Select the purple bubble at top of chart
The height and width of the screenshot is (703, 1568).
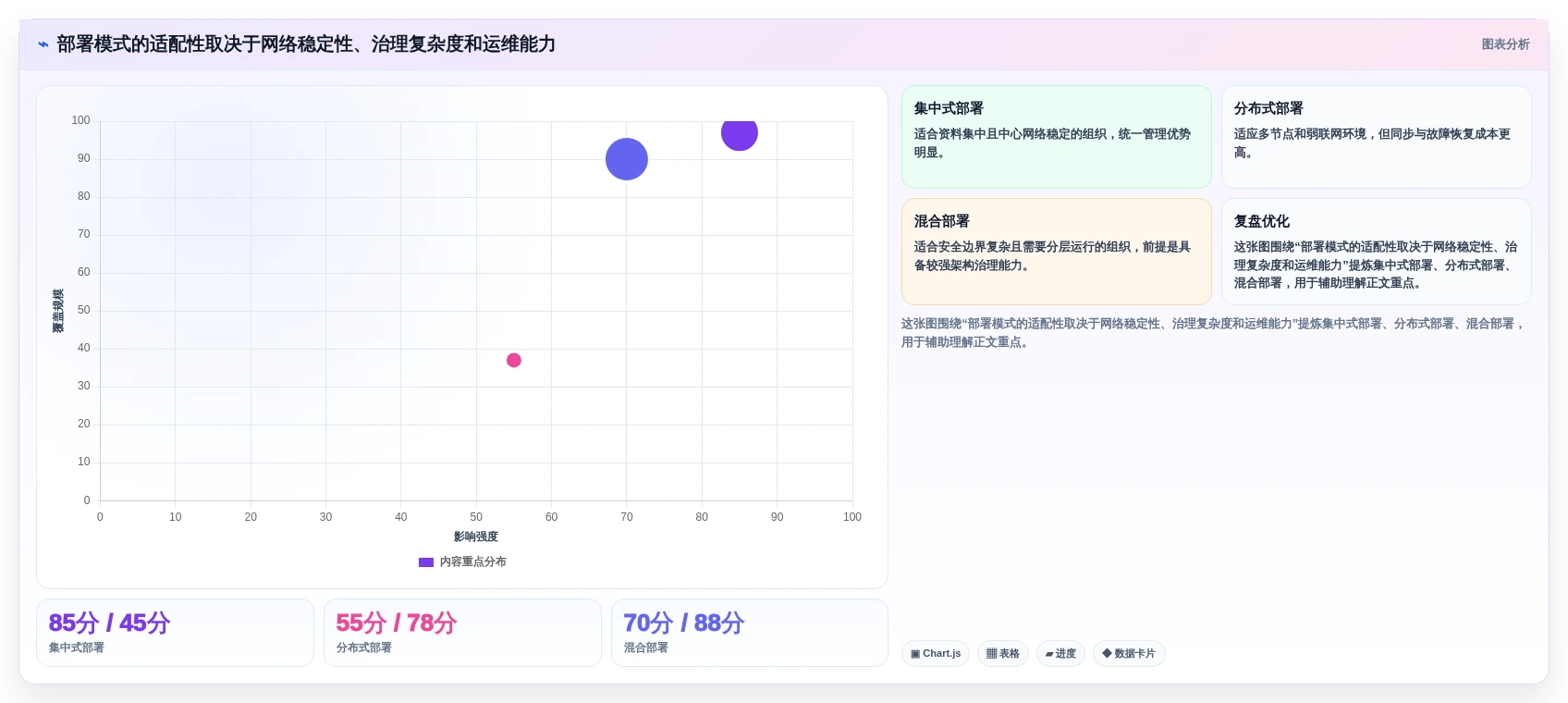pos(740,134)
